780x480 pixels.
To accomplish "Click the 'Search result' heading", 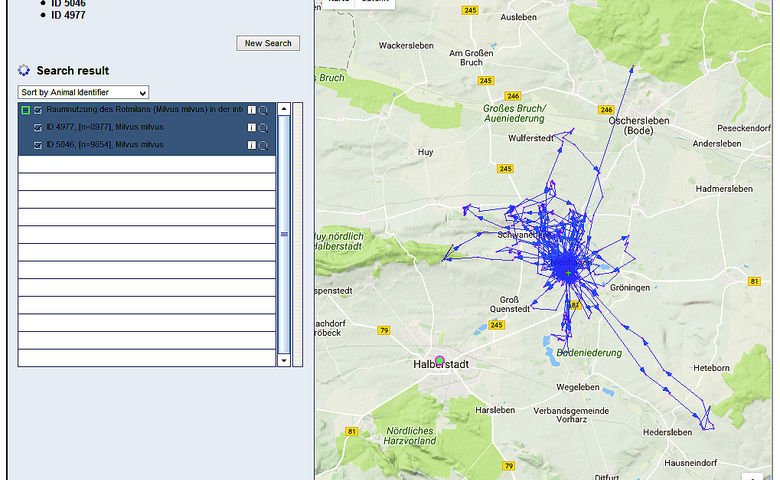I will (x=73, y=71).
